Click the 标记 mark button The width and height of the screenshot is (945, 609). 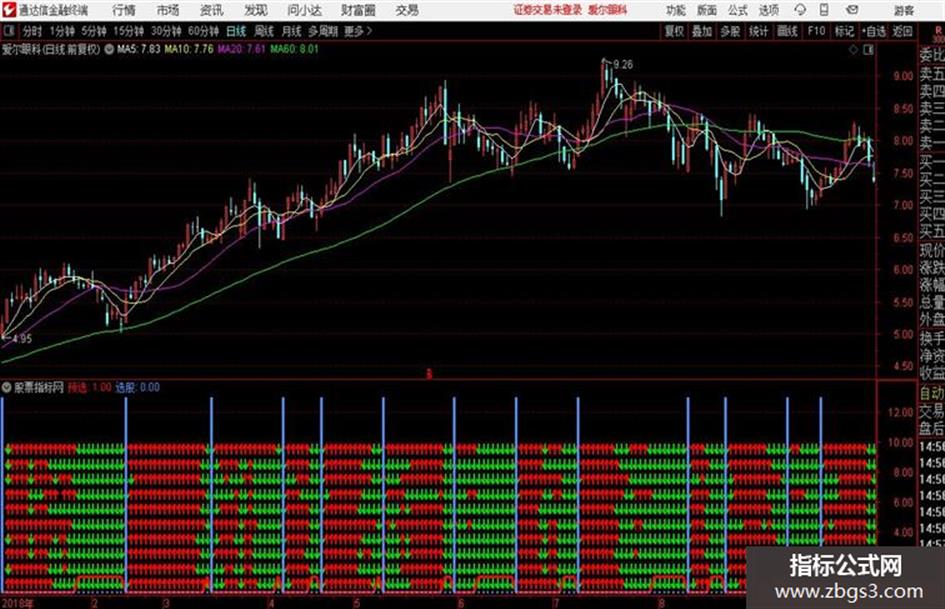[844, 31]
